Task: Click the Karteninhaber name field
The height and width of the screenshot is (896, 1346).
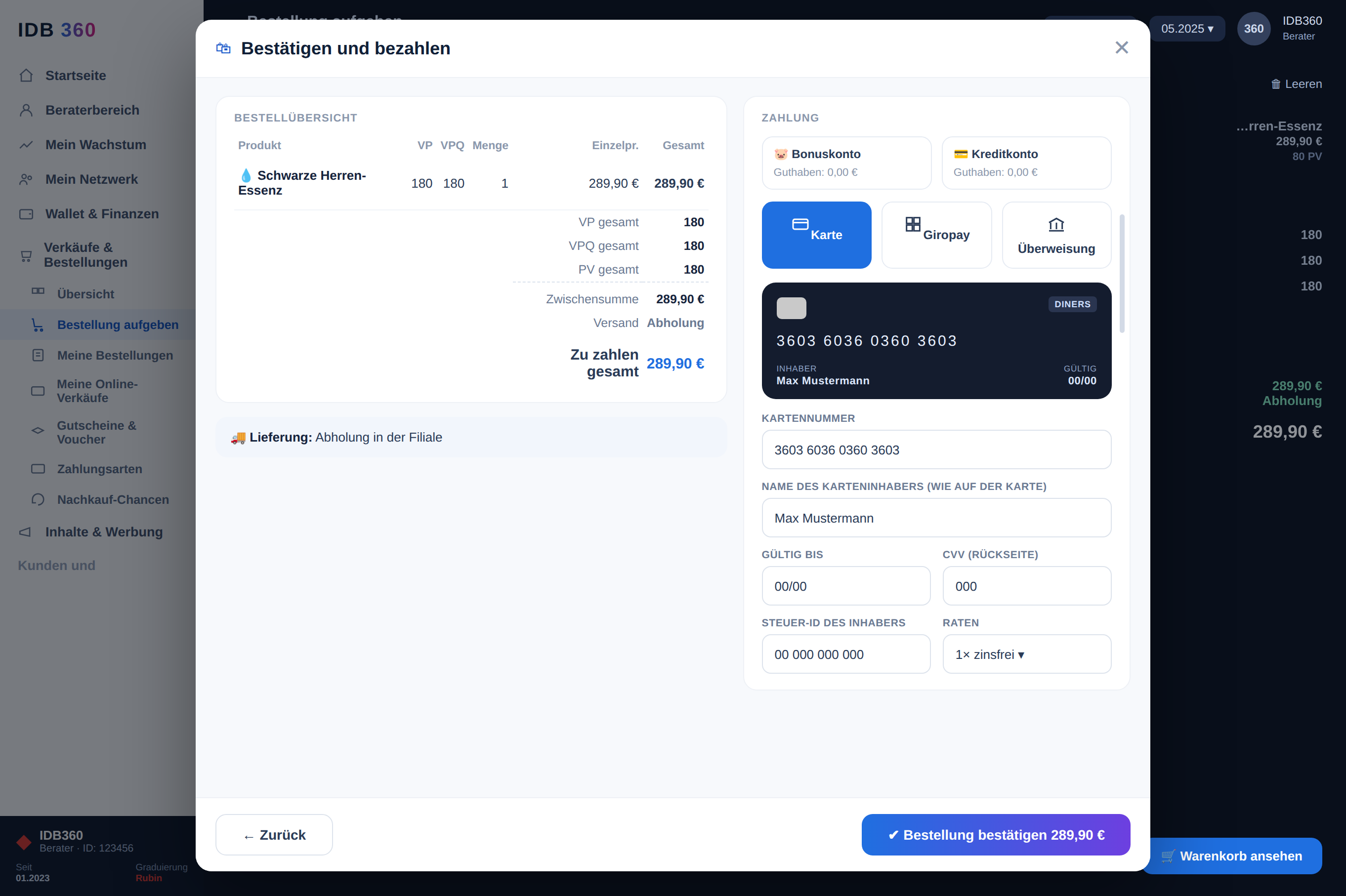Action: (x=936, y=518)
